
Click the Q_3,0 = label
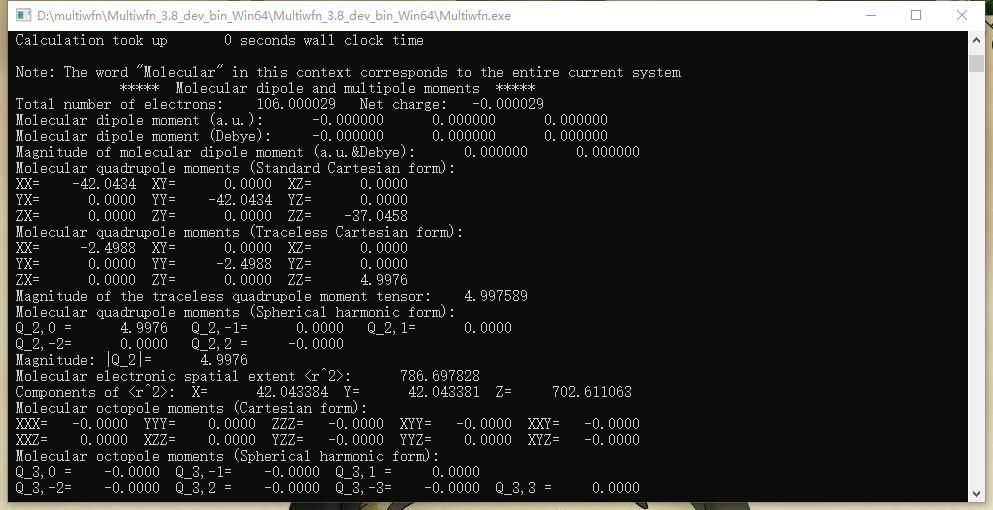[44, 472]
